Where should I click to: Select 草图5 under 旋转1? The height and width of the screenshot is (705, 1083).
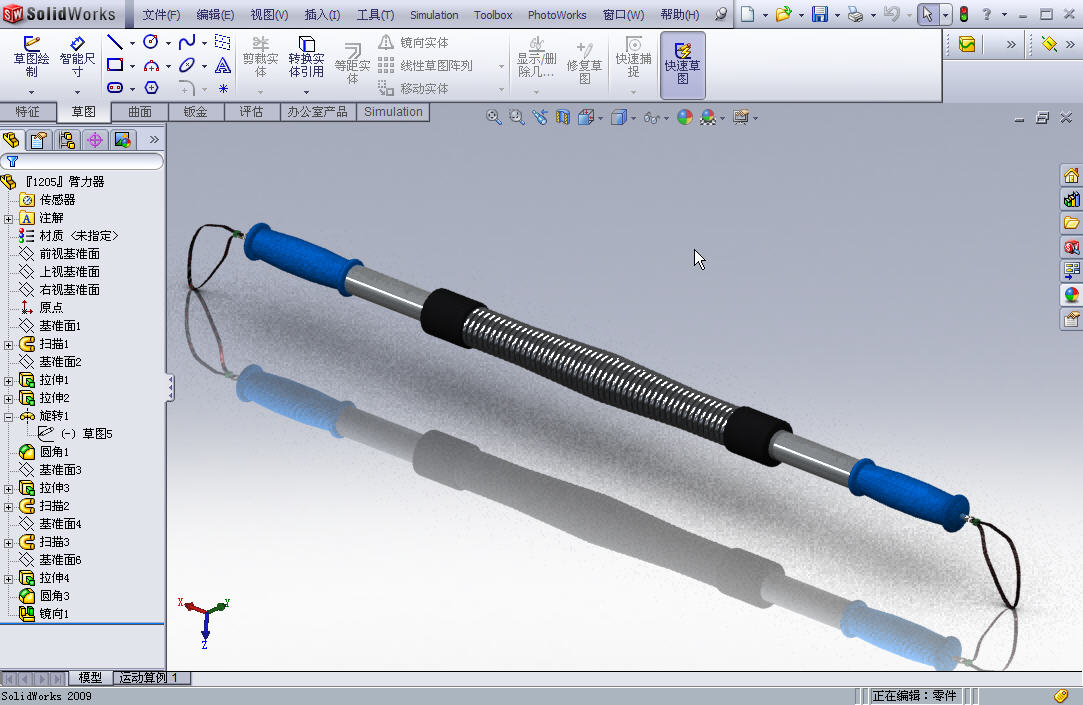[75, 434]
